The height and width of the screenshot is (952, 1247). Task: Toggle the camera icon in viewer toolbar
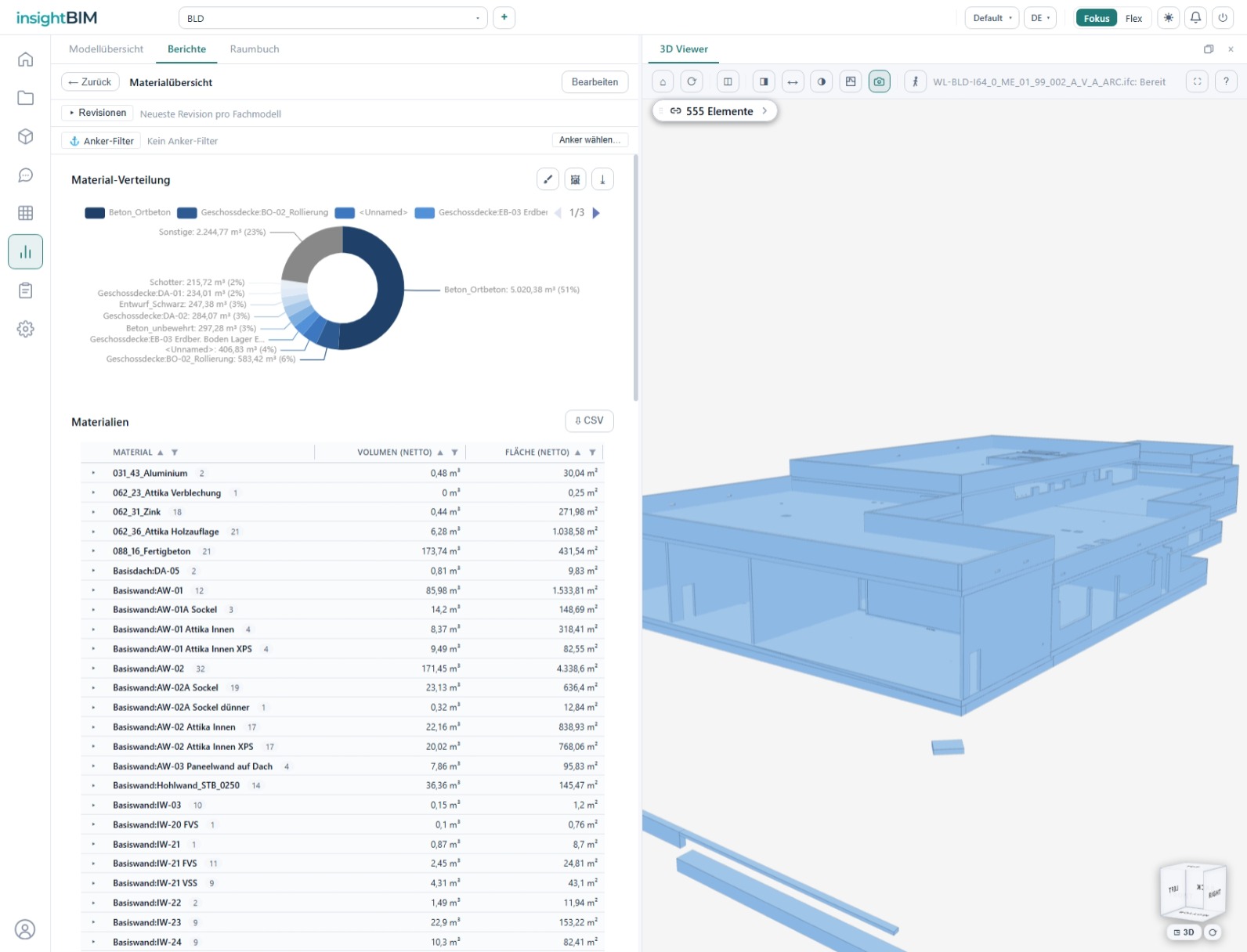coord(880,81)
